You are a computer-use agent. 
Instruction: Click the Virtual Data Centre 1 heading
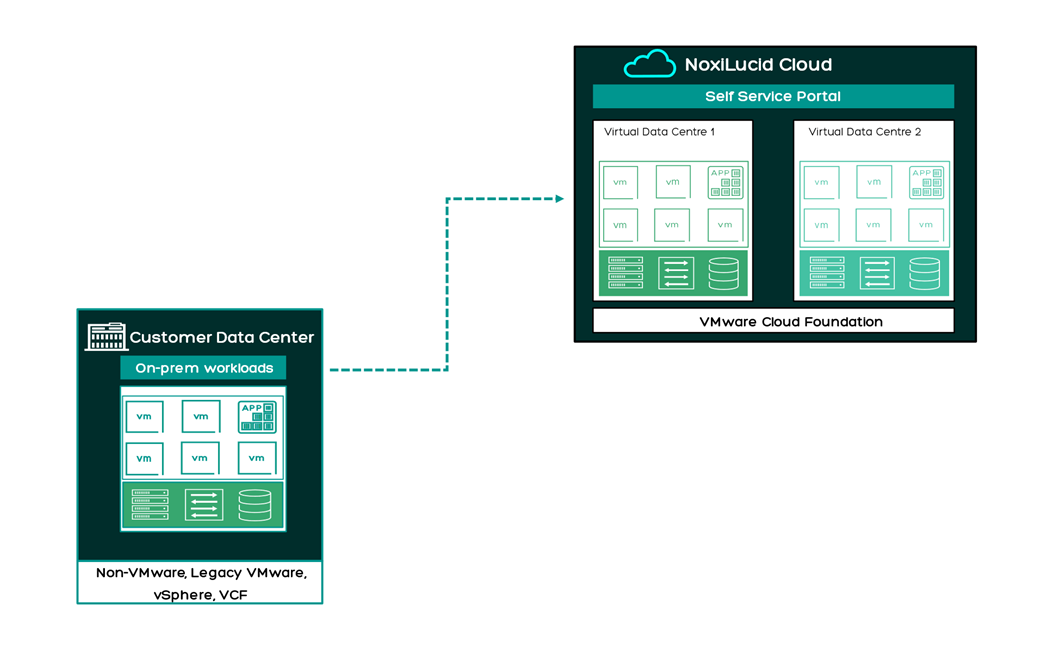point(659,132)
